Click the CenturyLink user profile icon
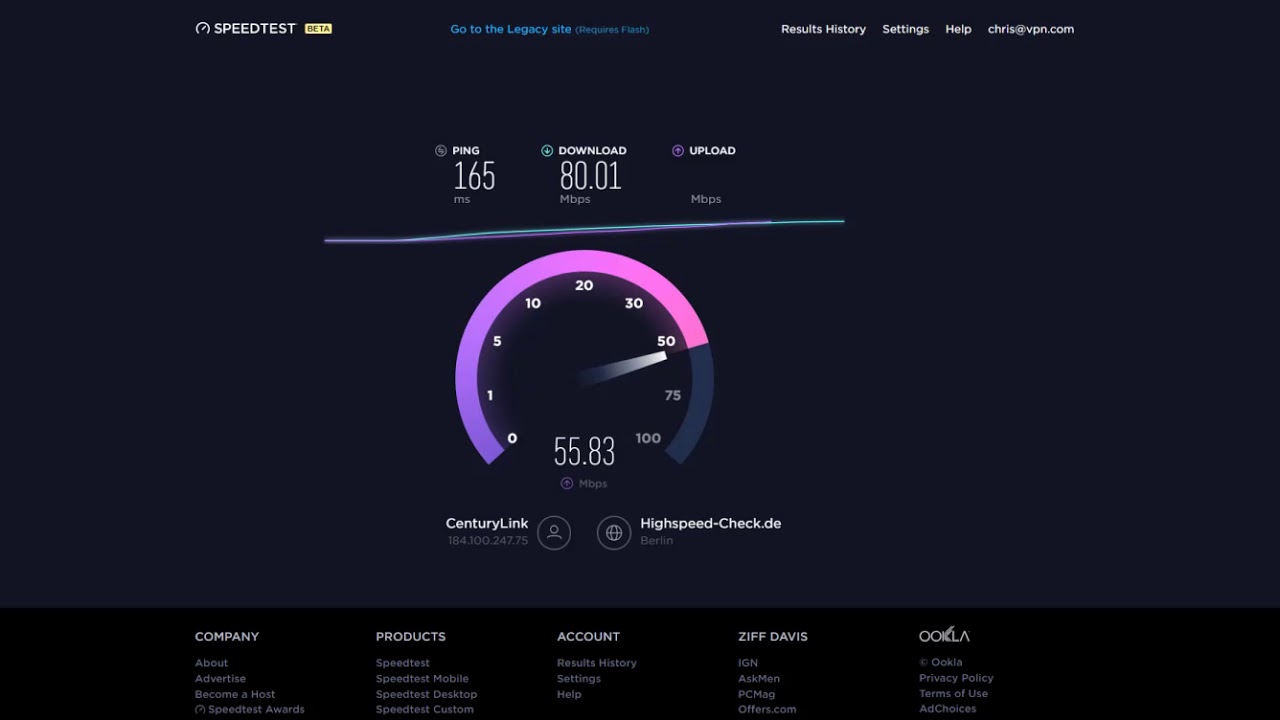 pyautogui.click(x=554, y=532)
